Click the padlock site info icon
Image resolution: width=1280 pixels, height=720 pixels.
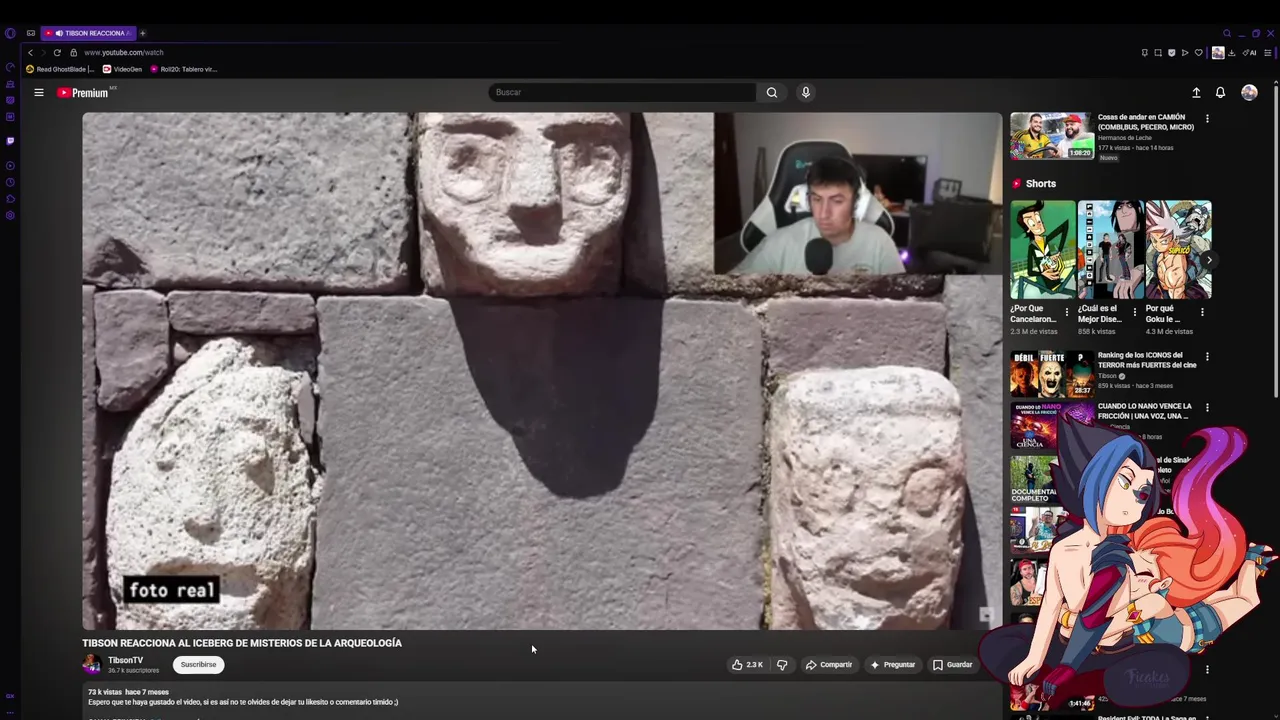tap(73, 52)
